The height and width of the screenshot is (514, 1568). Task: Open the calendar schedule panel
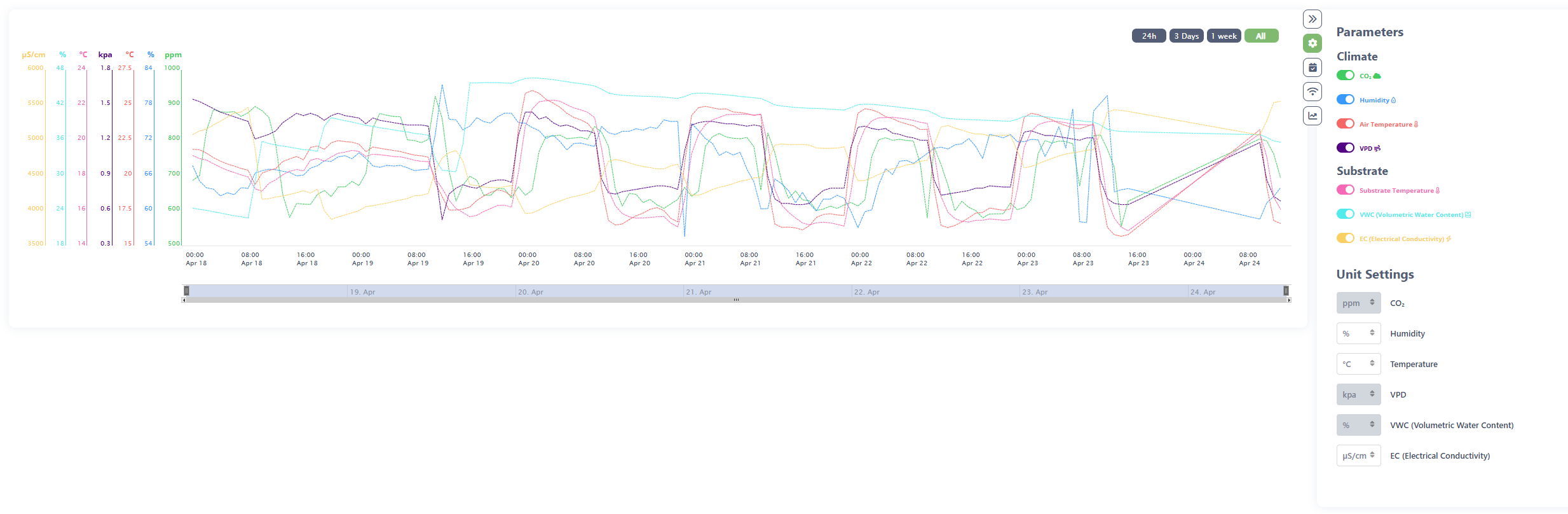click(x=1312, y=67)
